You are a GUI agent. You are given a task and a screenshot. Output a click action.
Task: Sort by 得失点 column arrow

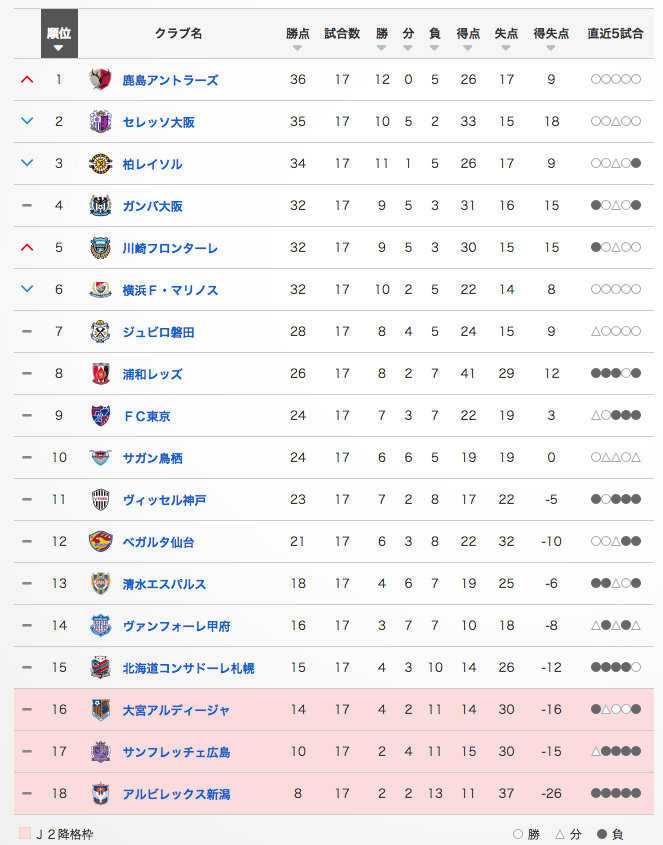(550, 48)
